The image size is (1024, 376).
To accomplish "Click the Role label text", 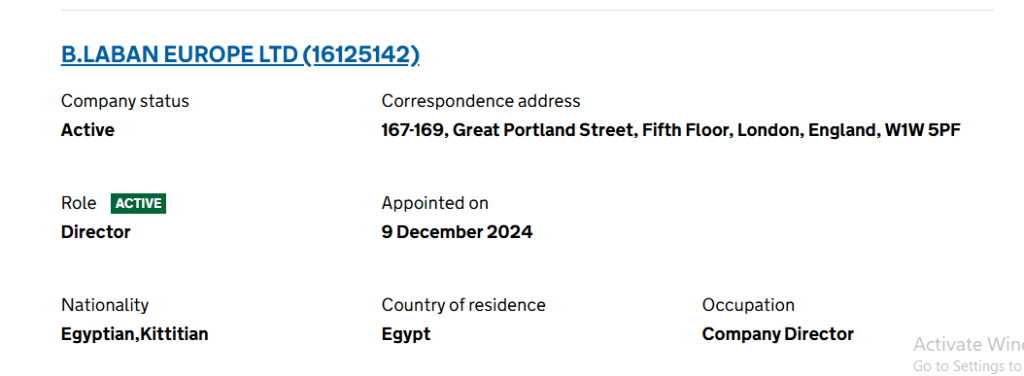I will (x=78, y=203).
